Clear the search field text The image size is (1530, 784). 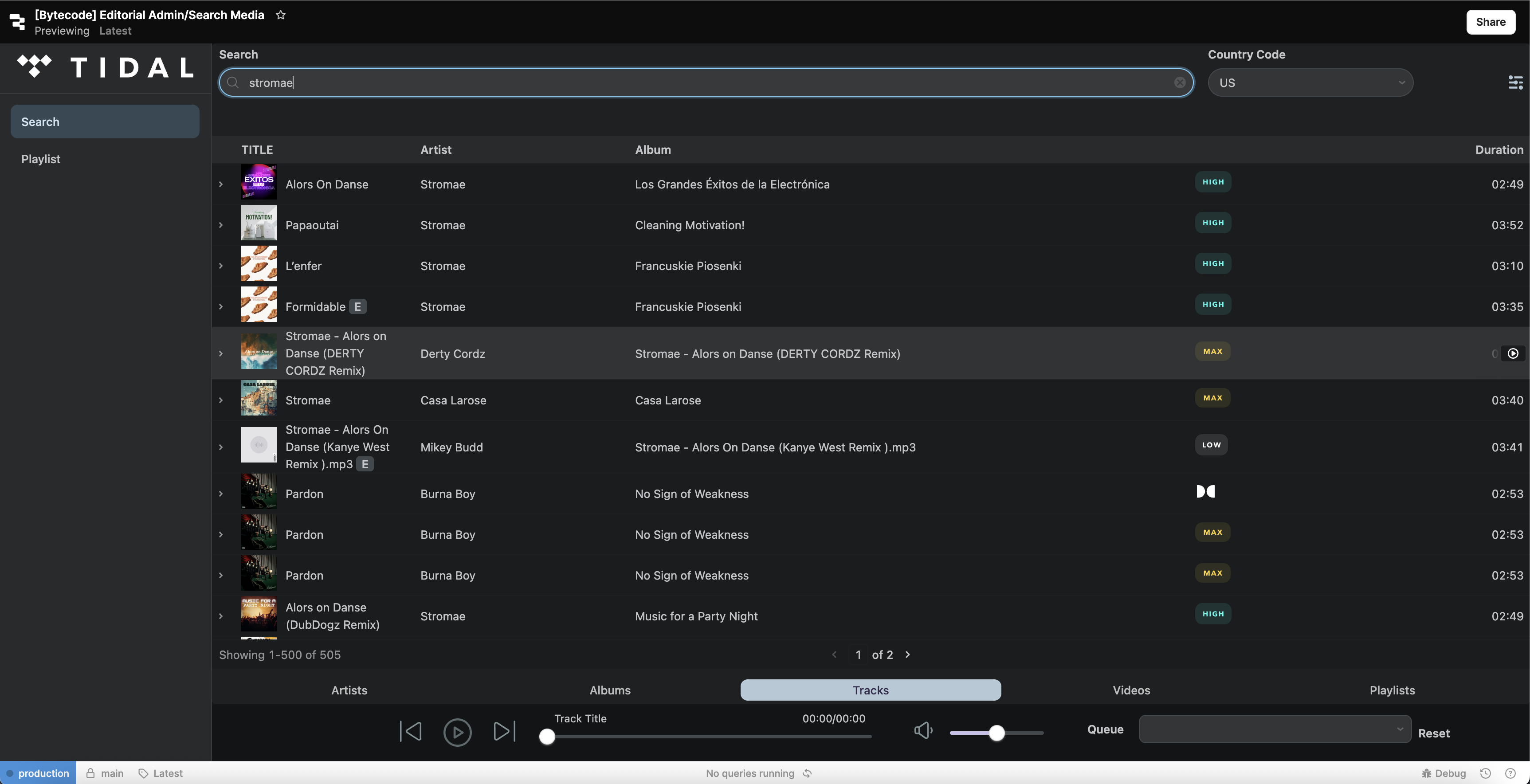point(1180,82)
